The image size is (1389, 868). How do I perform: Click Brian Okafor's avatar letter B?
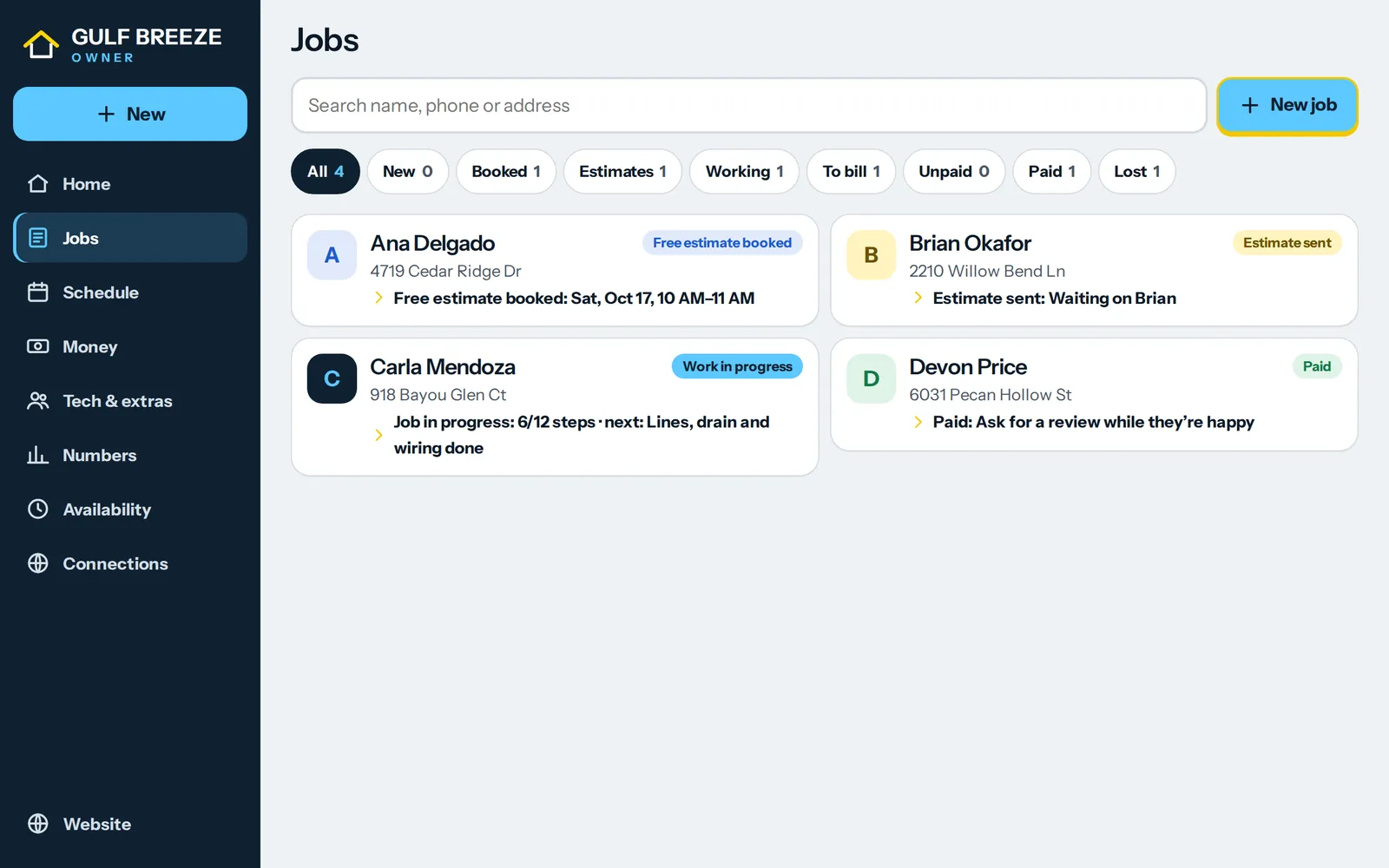point(871,255)
